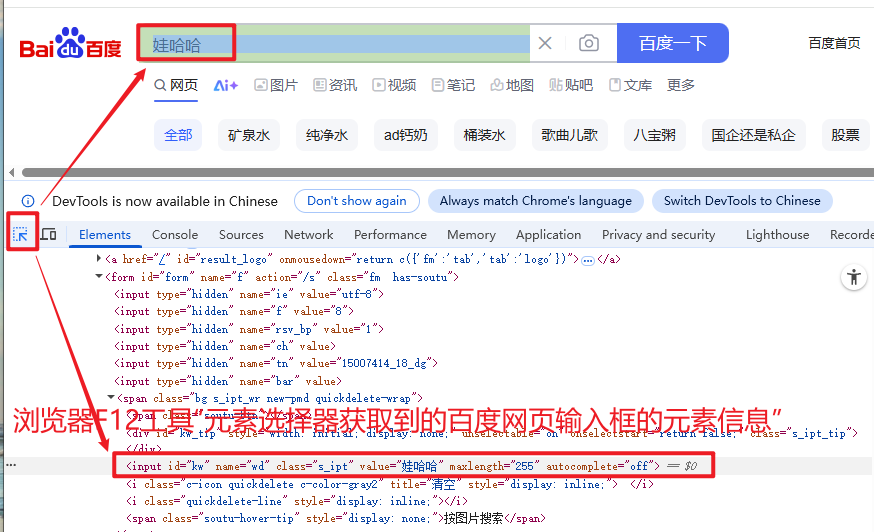The width and height of the screenshot is (874, 532).
Task: Switch to the 地图 tab
Action: [x=512, y=85]
